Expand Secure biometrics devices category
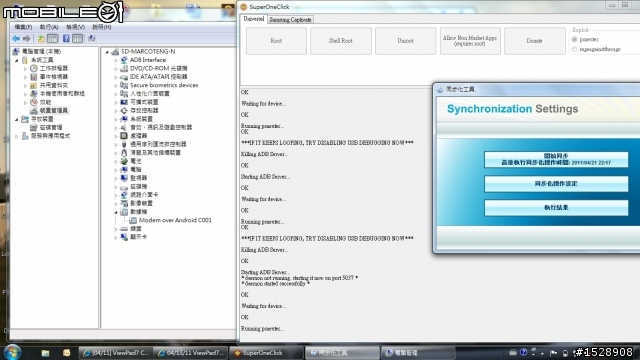640x360 pixels. [116, 85]
